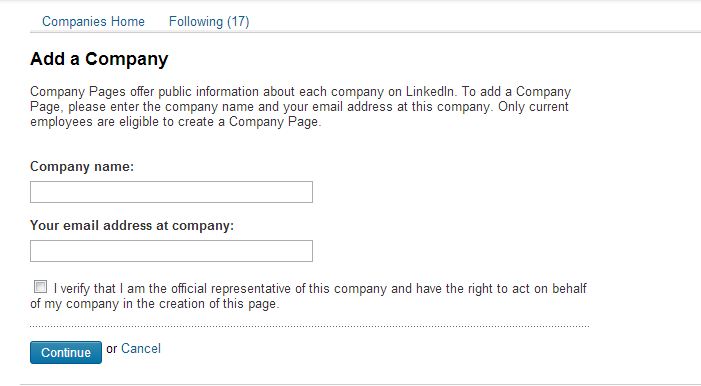
Task: Switch to the Following (17) tab
Action: [x=209, y=21]
